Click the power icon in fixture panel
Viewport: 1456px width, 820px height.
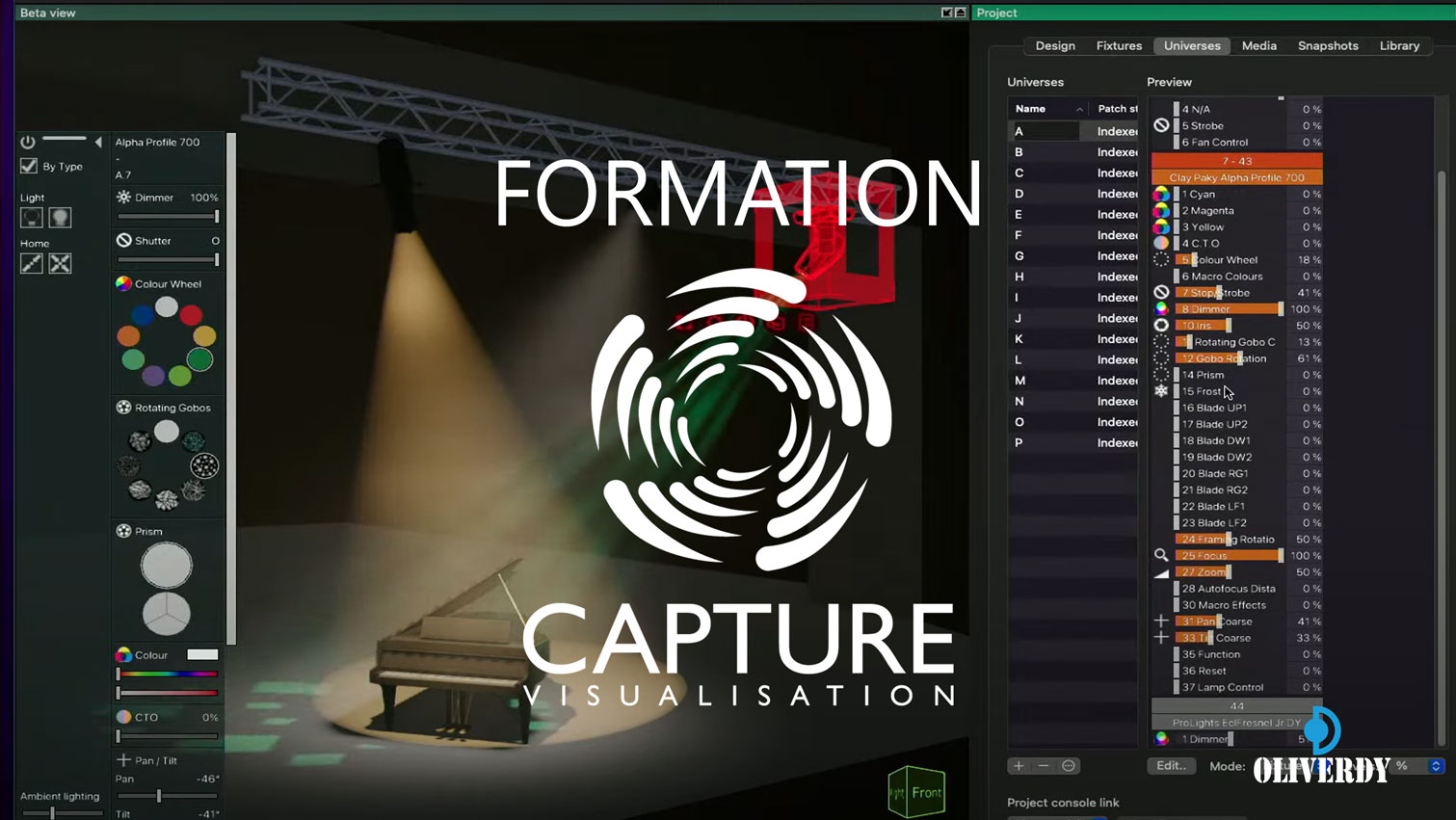point(28,142)
